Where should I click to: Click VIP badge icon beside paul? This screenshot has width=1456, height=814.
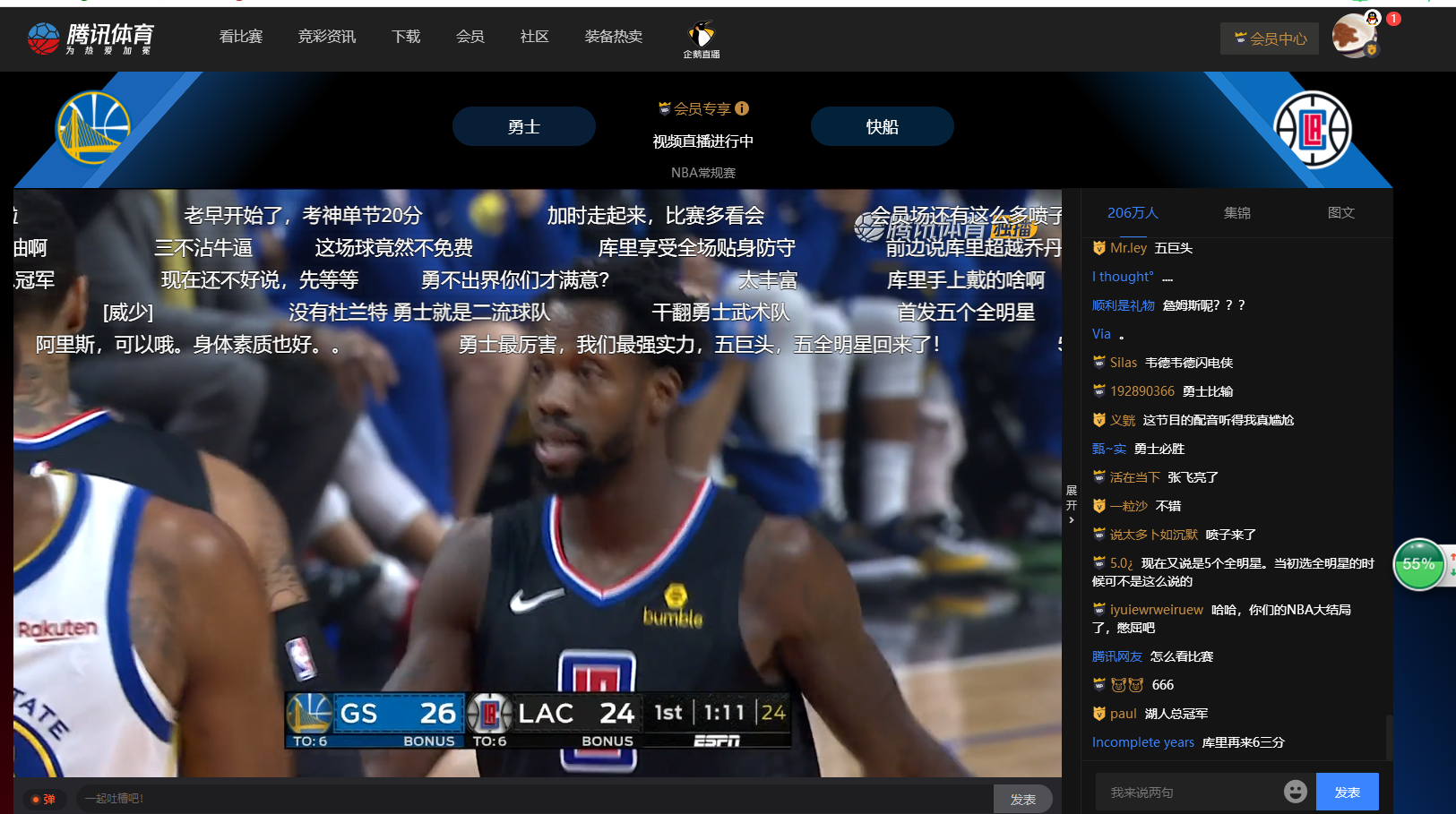point(1099,714)
